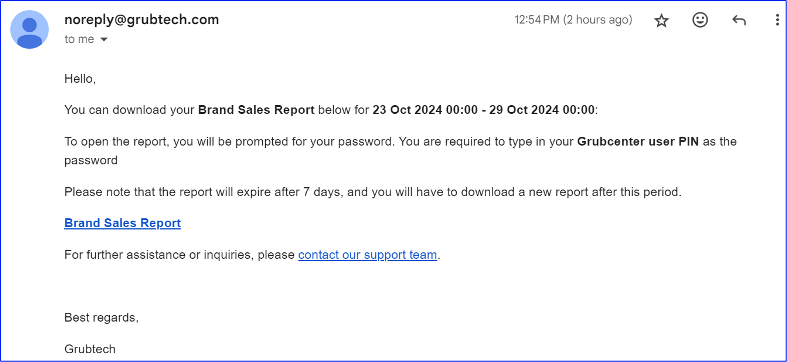The image size is (787, 362).
Task: Reply using the arrow icon
Action: (739, 20)
